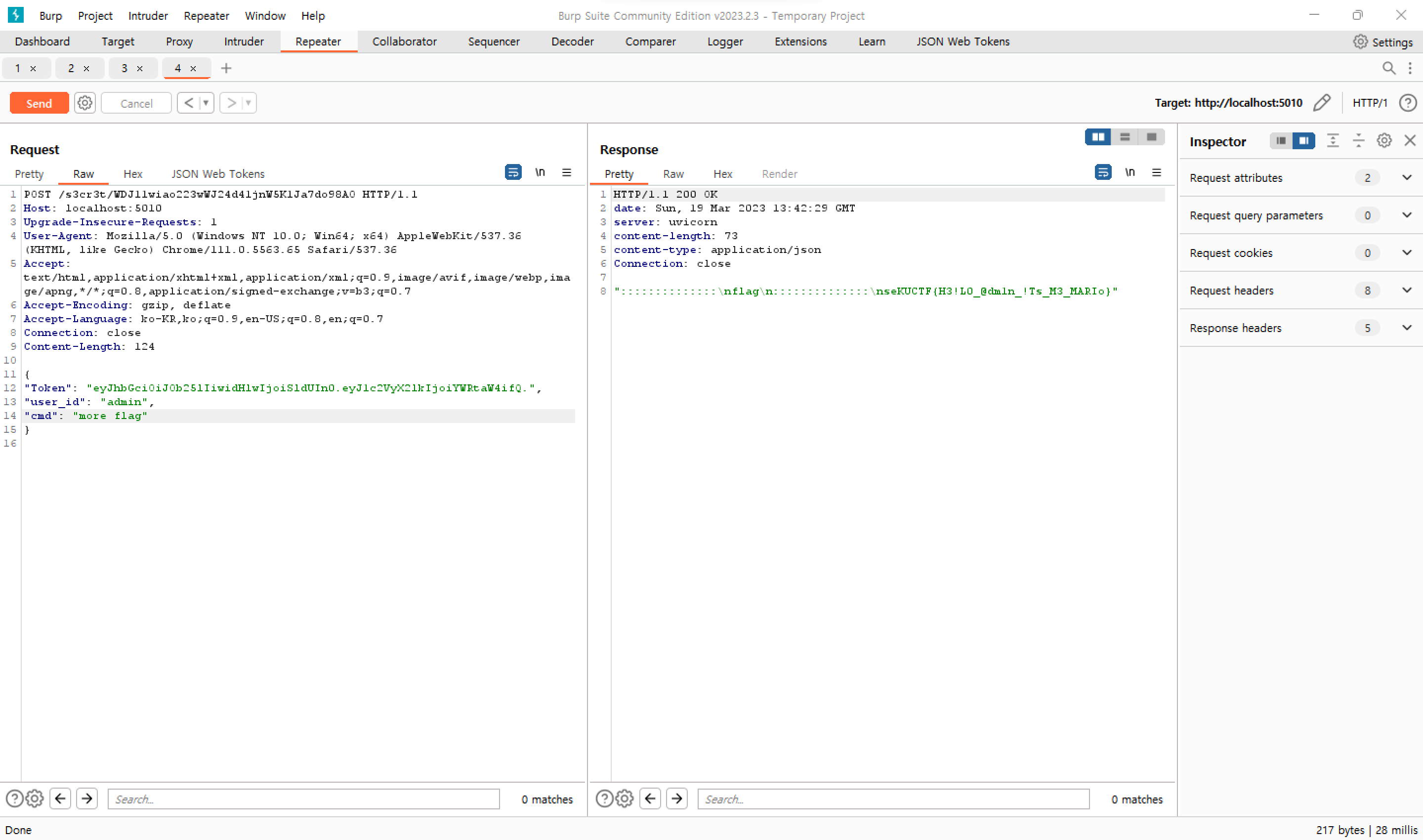Open response search settings gear
Image resolution: width=1423 pixels, height=840 pixels.
pos(625,798)
